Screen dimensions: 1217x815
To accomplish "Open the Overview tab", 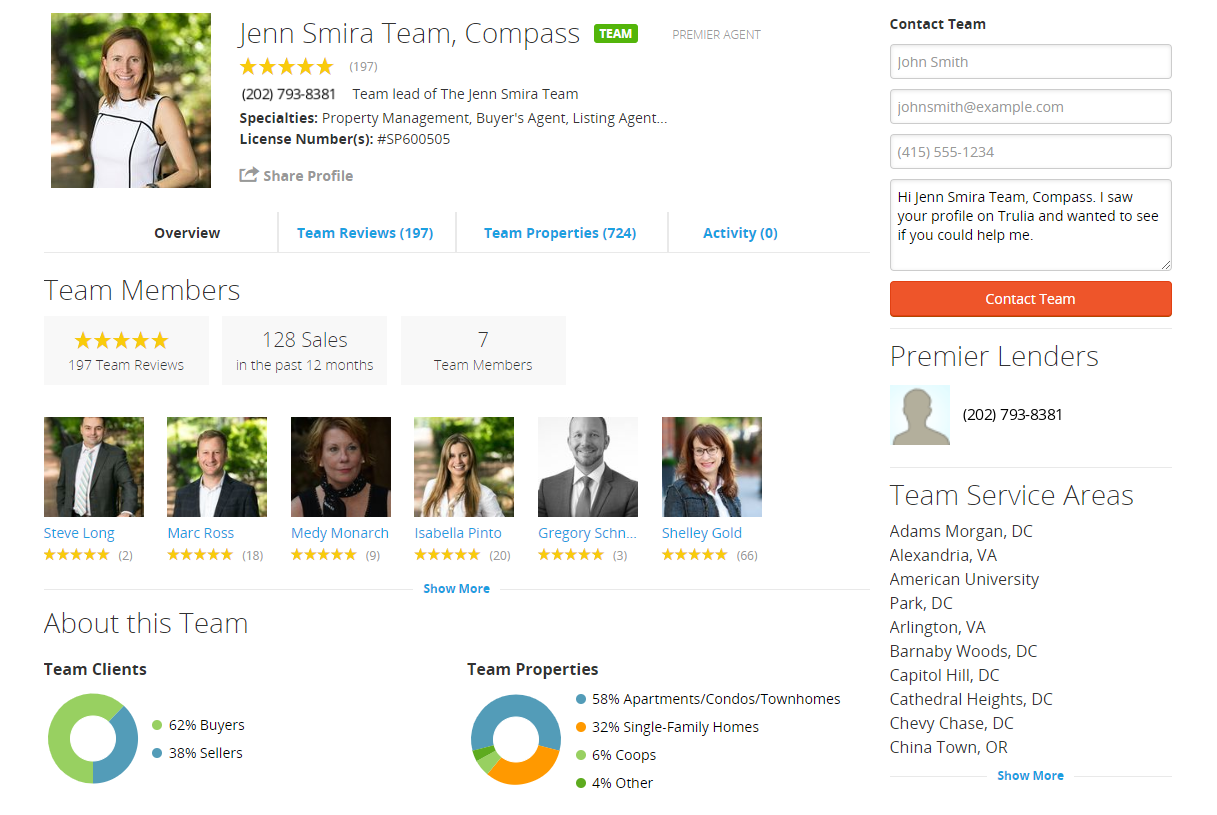I will pos(187,233).
